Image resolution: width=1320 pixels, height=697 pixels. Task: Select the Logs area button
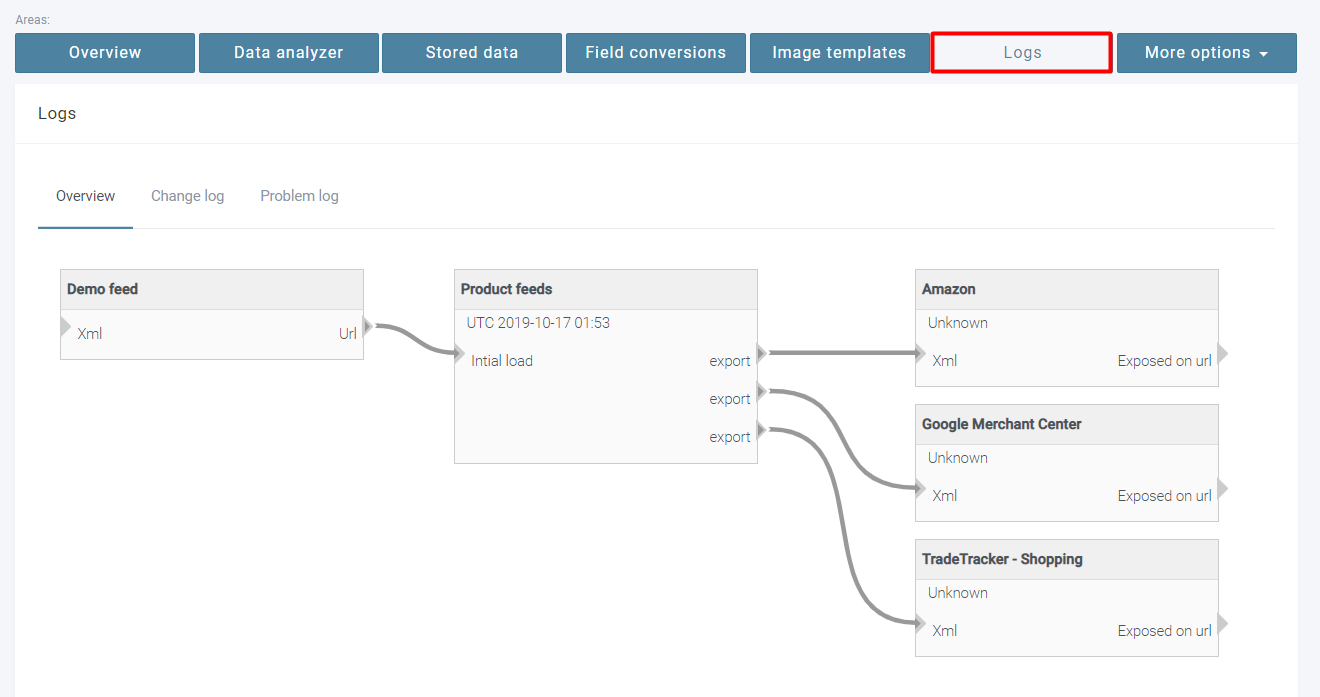coord(1022,53)
